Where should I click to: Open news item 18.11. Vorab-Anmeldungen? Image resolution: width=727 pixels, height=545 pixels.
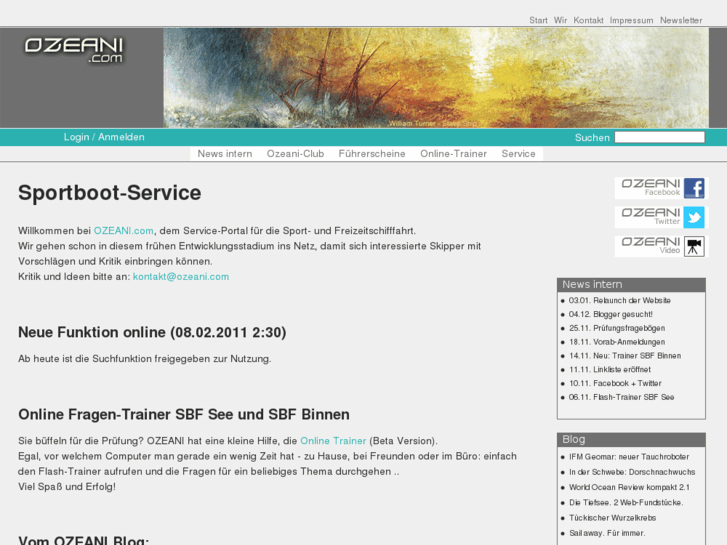(617, 342)
